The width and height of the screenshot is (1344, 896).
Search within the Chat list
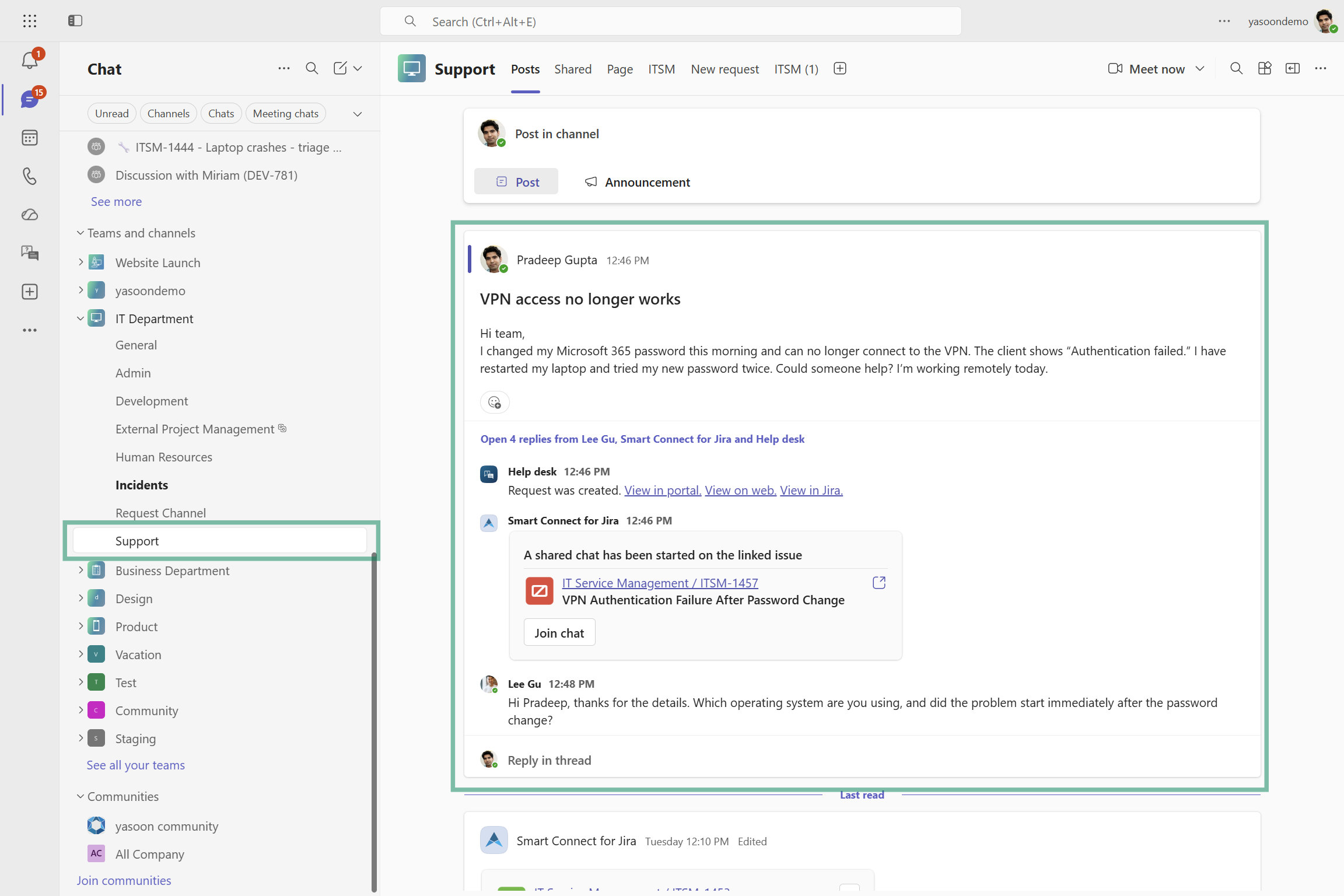pyautogui.click(x=312, y=69)
